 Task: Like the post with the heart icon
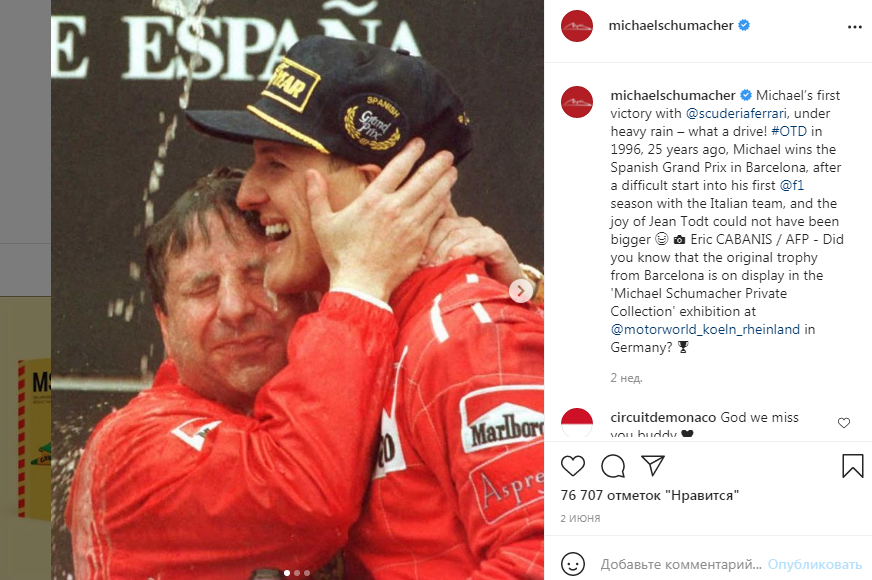point(573,466)
